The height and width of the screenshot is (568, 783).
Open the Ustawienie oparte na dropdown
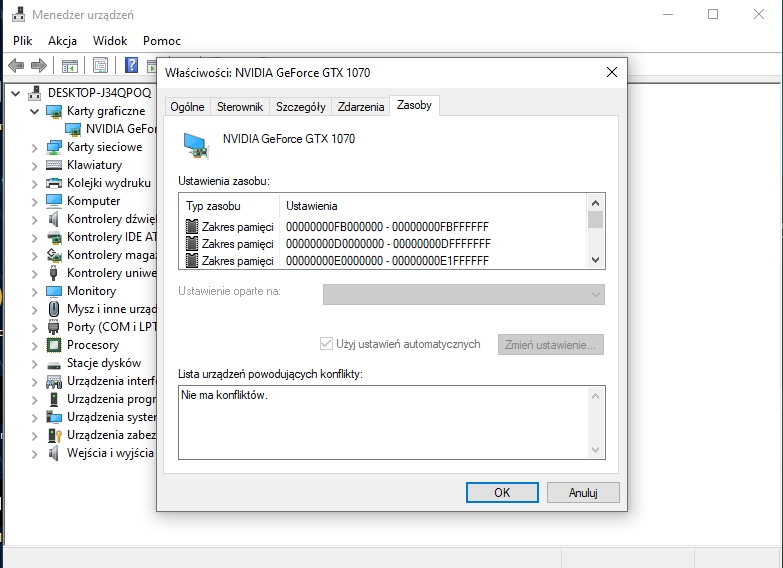tap(463, 294)
